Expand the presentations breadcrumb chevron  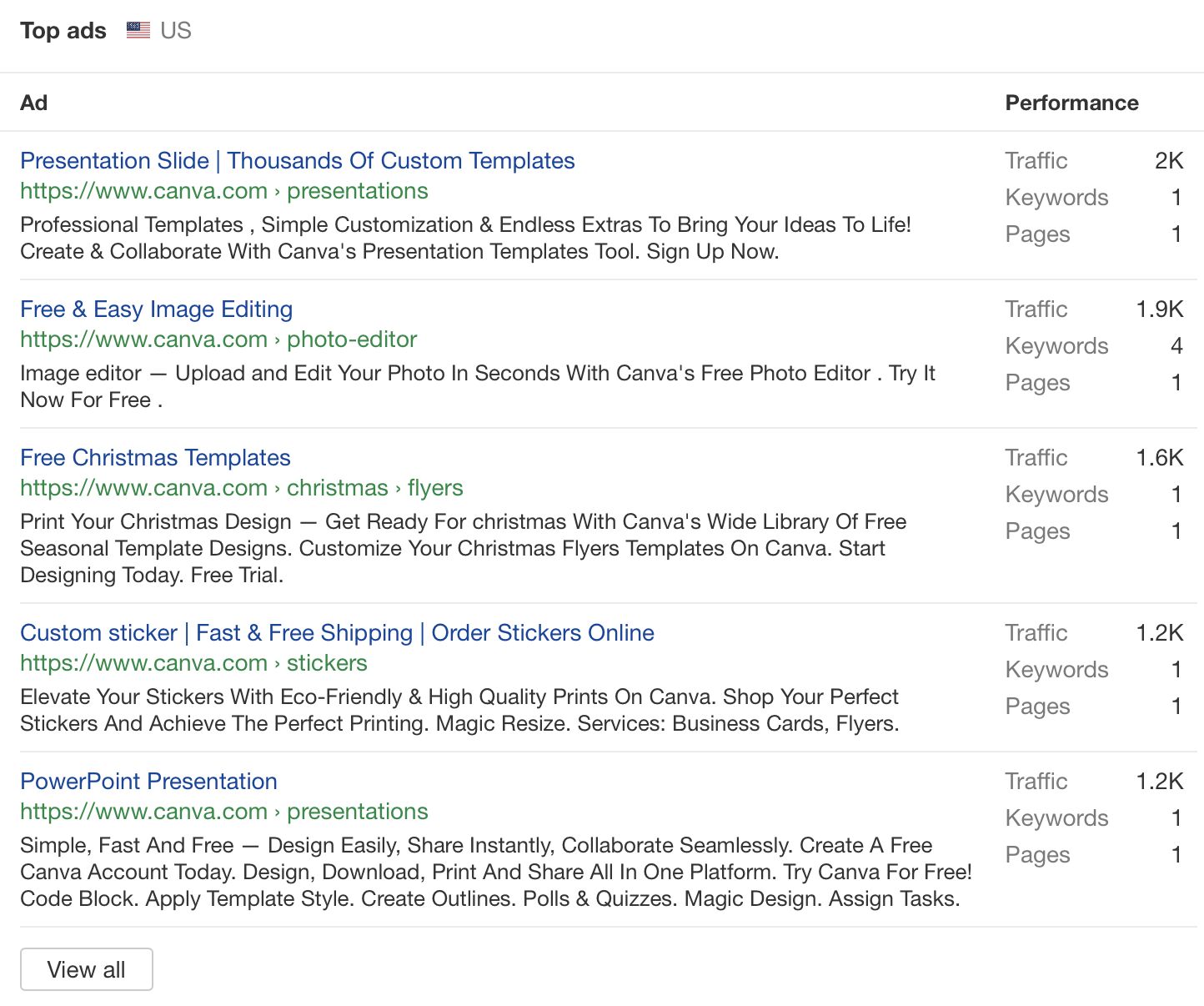275,191
